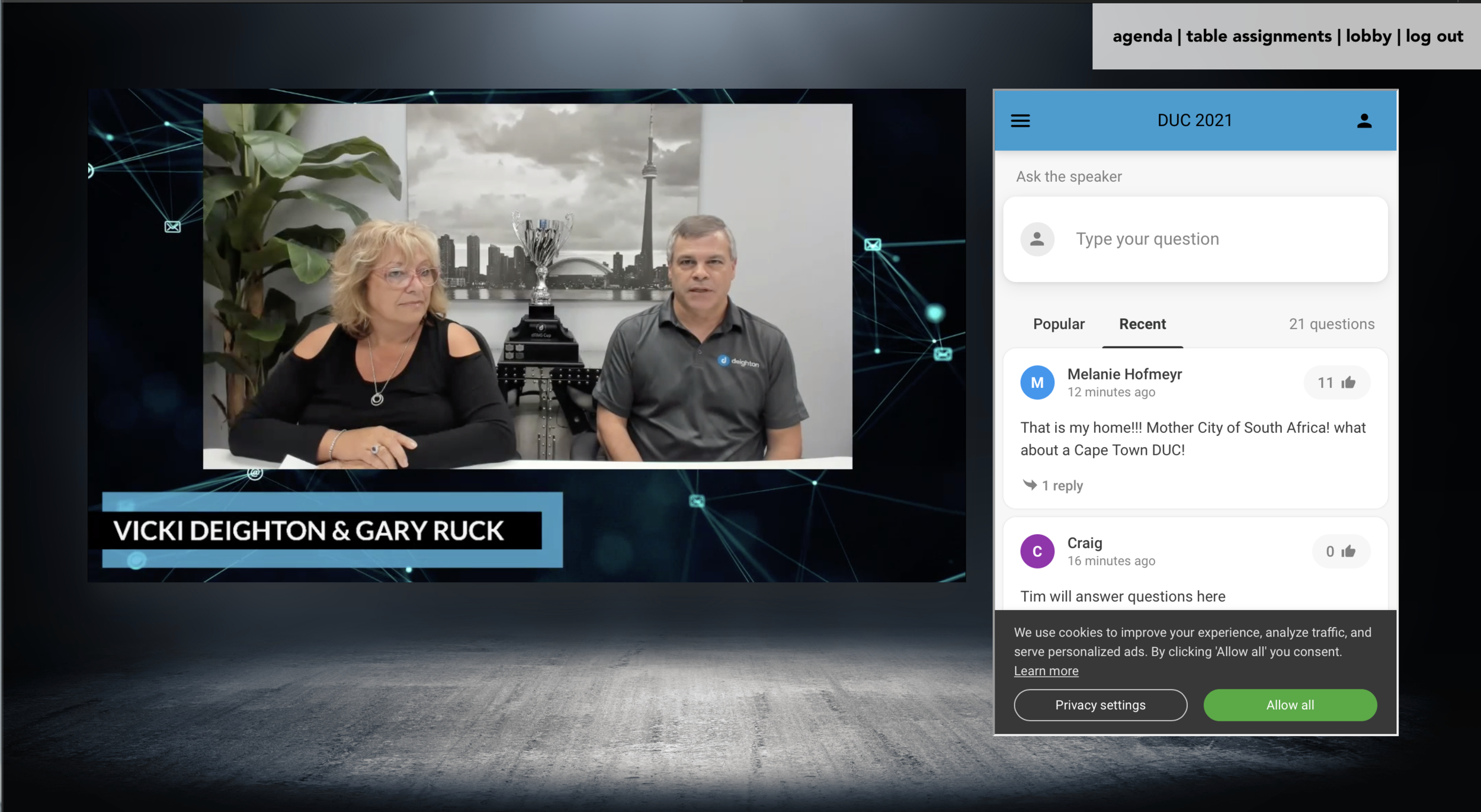Go to table assignments
Viewport: 1481px width, 812px height.
point(1259,36)
